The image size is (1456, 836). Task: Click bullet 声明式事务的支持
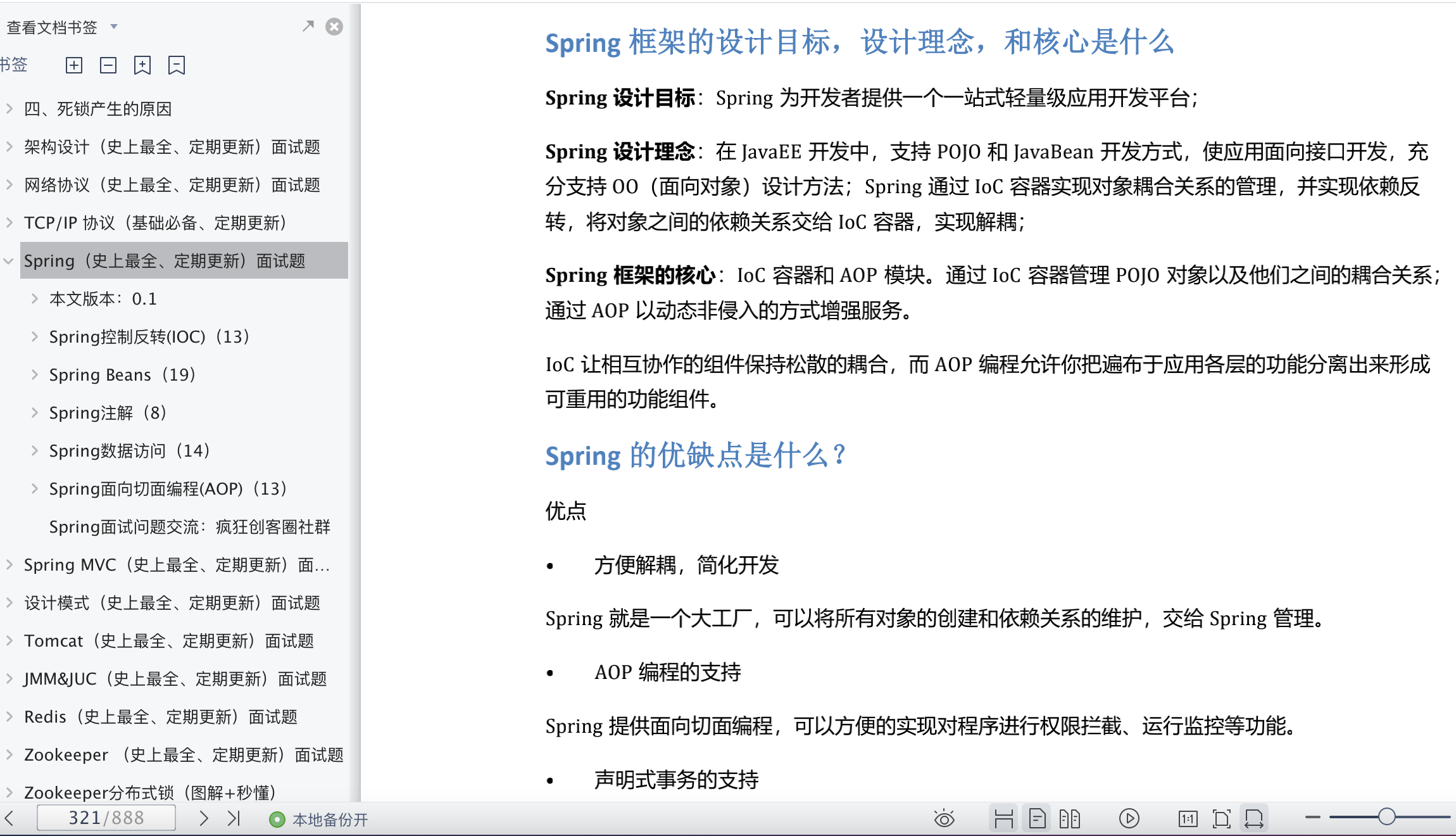pyautogui.click(x=676, y=779)
